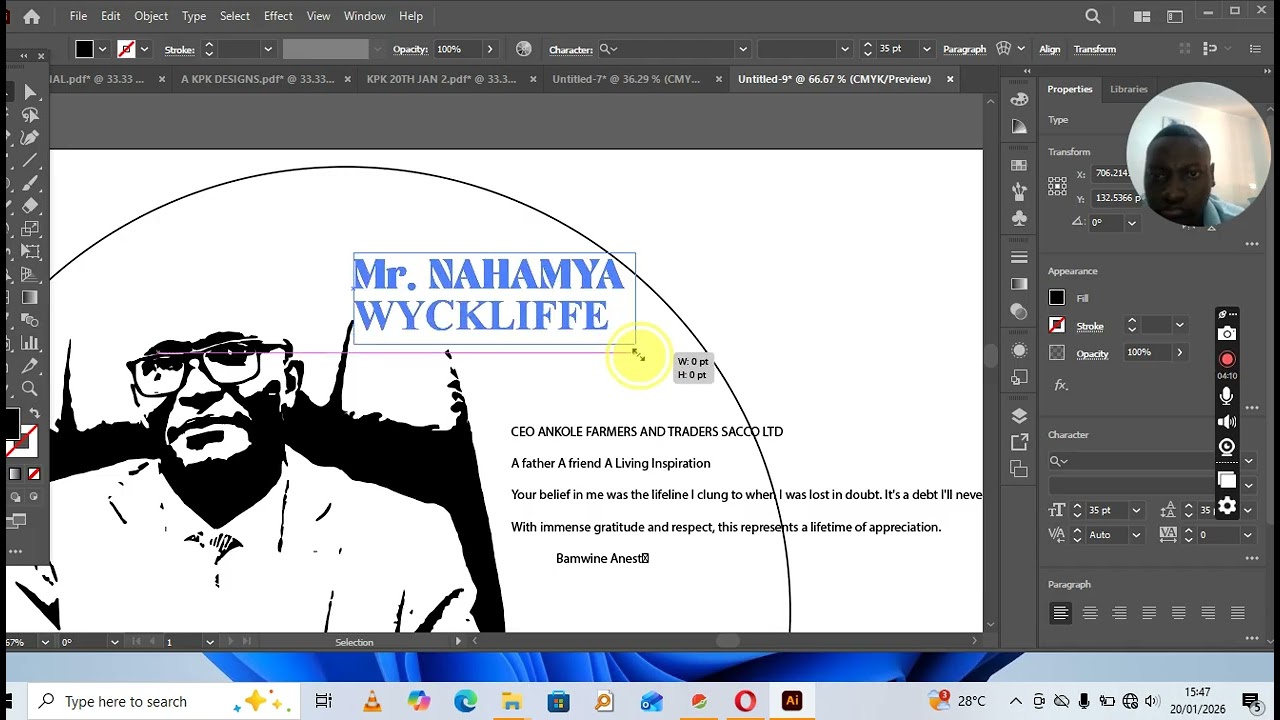Image resolution: width=1280 pixels, height=720 pixels.
Task: Open the File menu
Action: 78,16
